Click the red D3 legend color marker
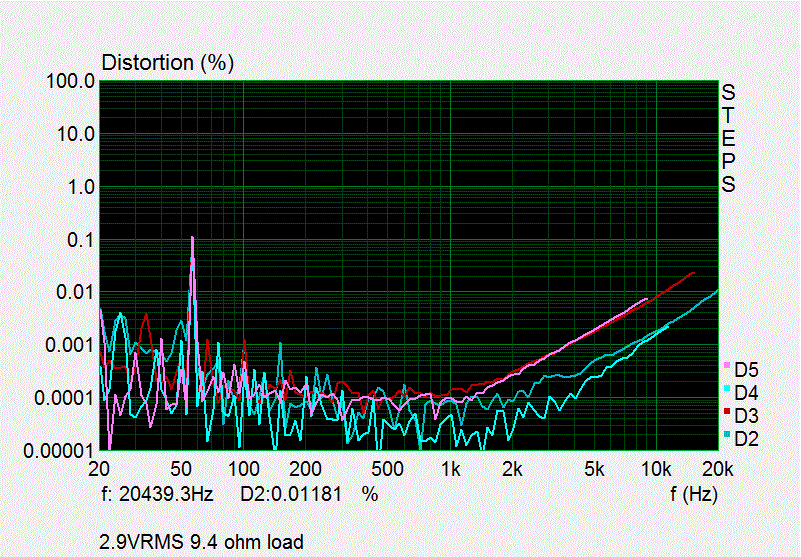The width and height of the screenshot is (801, 557). click(727, 411)
